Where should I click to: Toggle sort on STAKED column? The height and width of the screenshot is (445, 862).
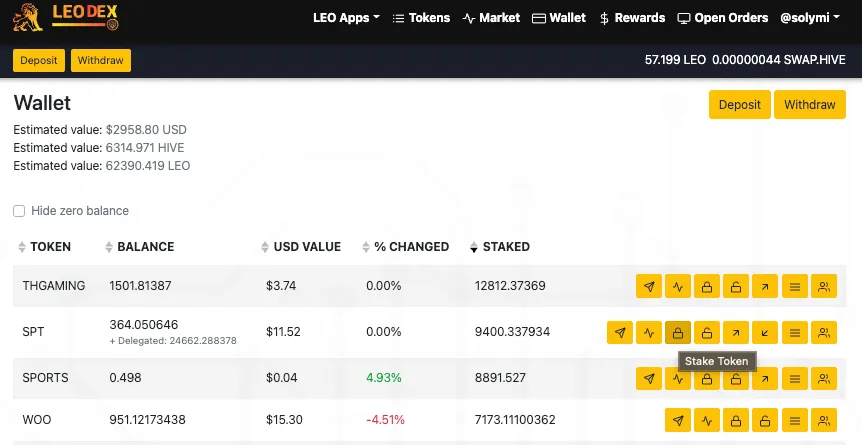[500, 247]
